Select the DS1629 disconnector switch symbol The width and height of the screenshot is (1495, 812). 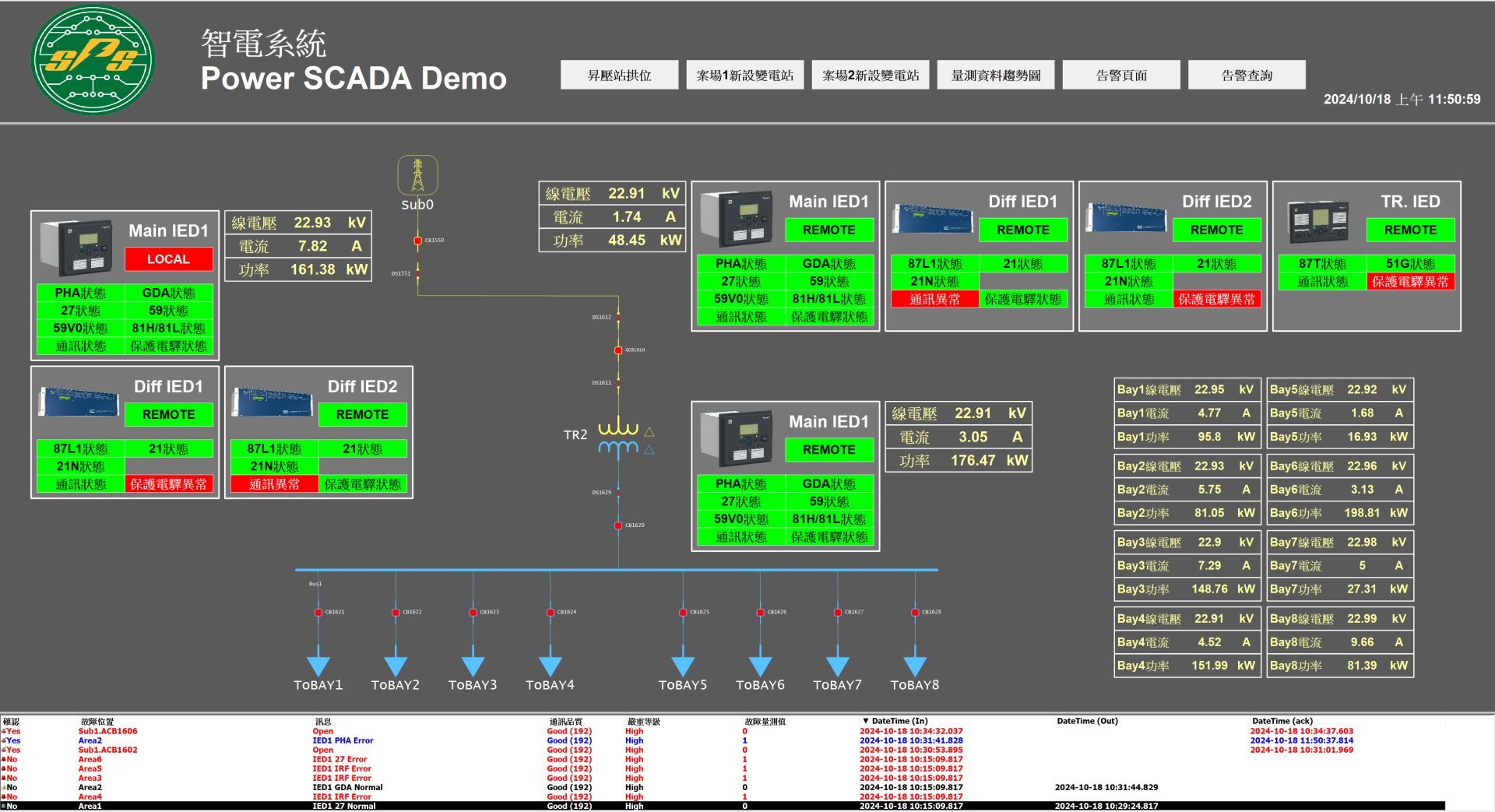click(x=617, y=490)
